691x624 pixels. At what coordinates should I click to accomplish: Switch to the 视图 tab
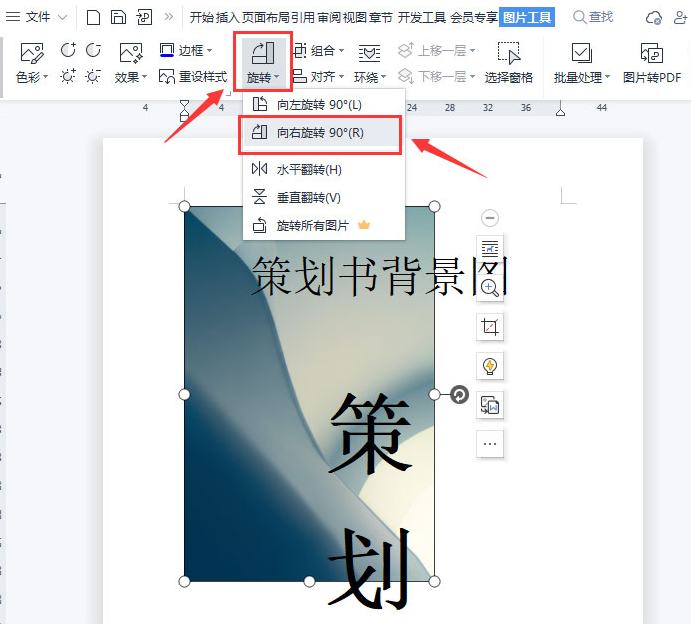coord(355,18)
